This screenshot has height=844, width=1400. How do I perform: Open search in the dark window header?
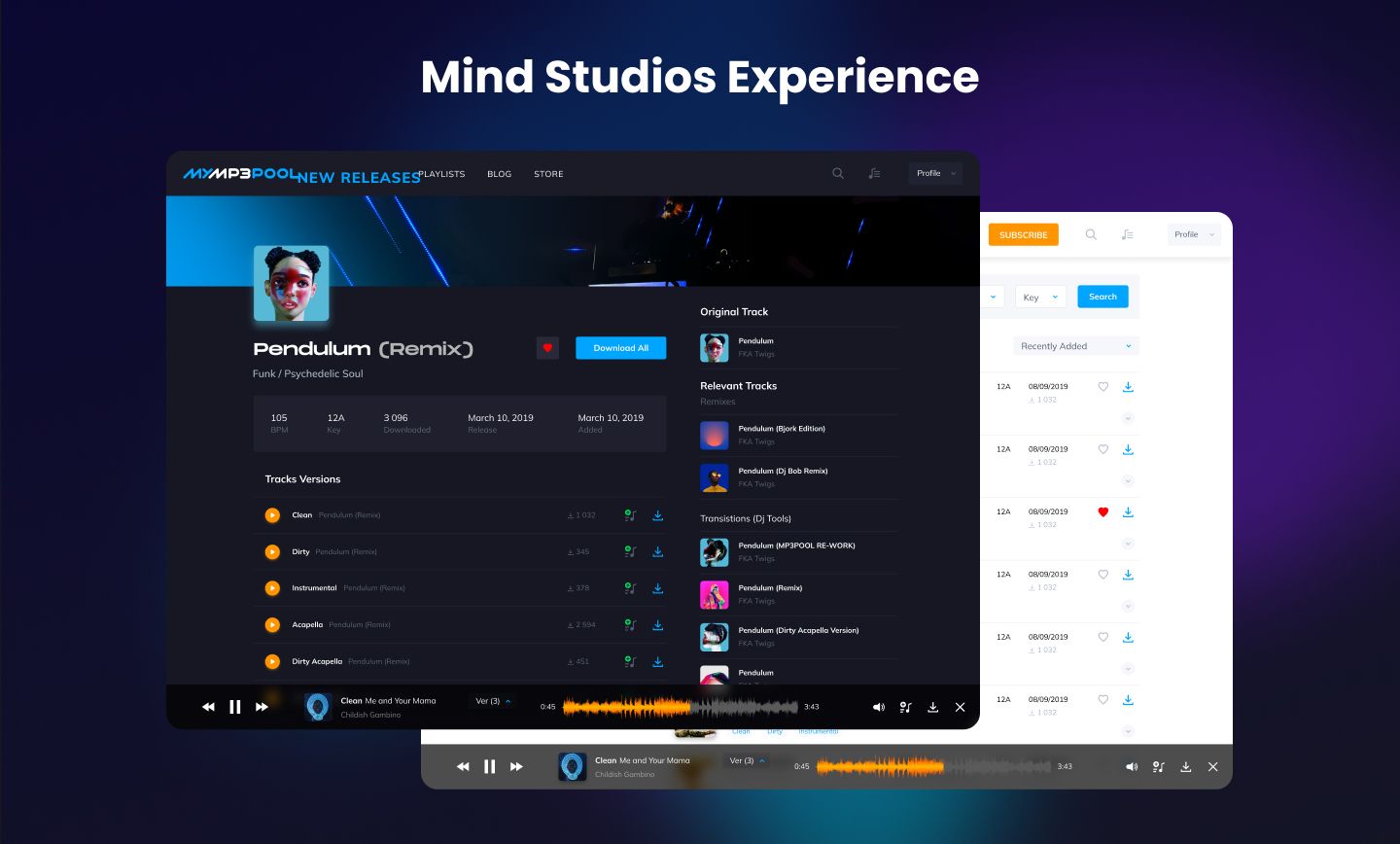[x=838, y=173]
